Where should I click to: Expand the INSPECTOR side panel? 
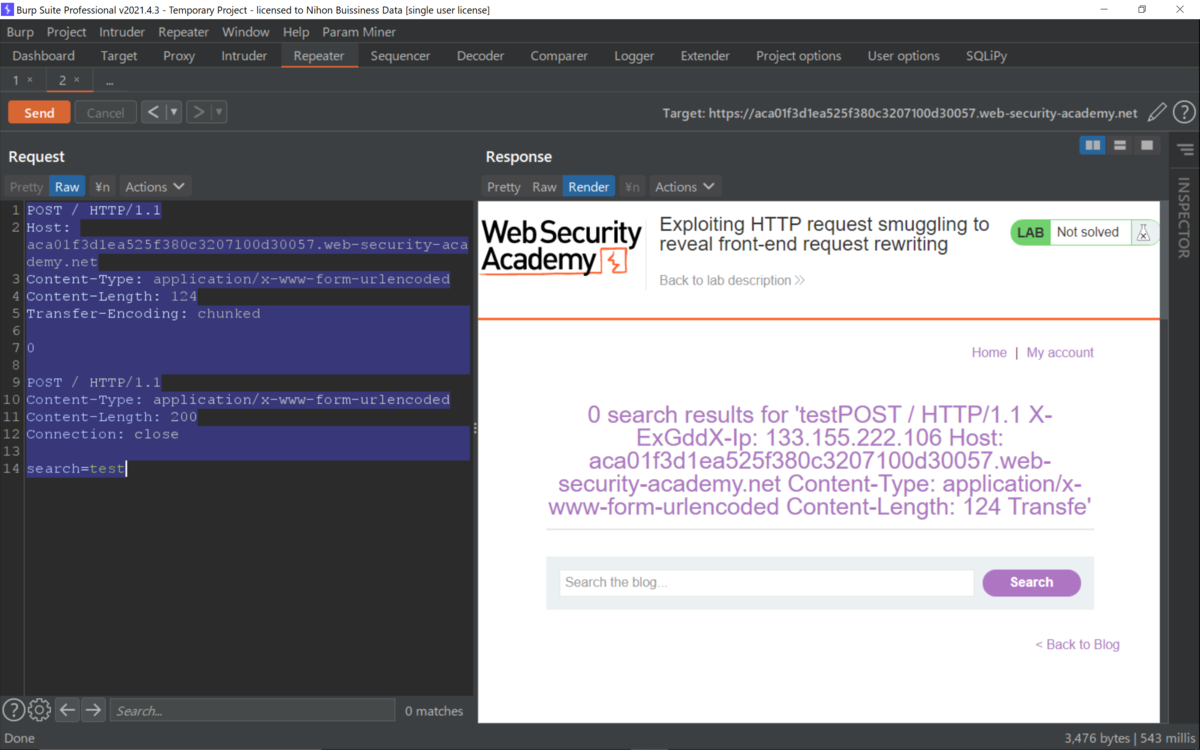1184,217
